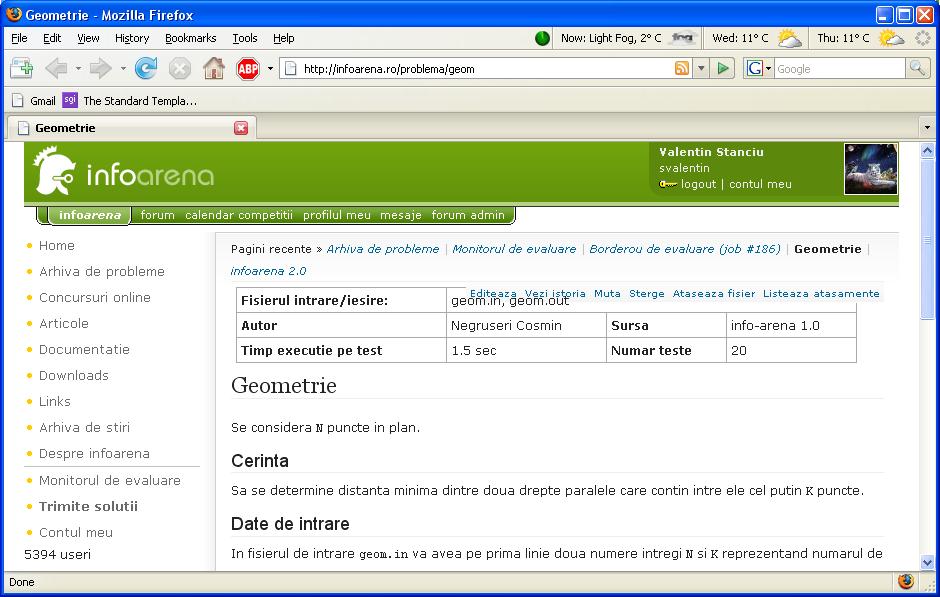The image size is (940, 597).
Task: Open the Gmail bookmark
Action: tap(34, 101)
